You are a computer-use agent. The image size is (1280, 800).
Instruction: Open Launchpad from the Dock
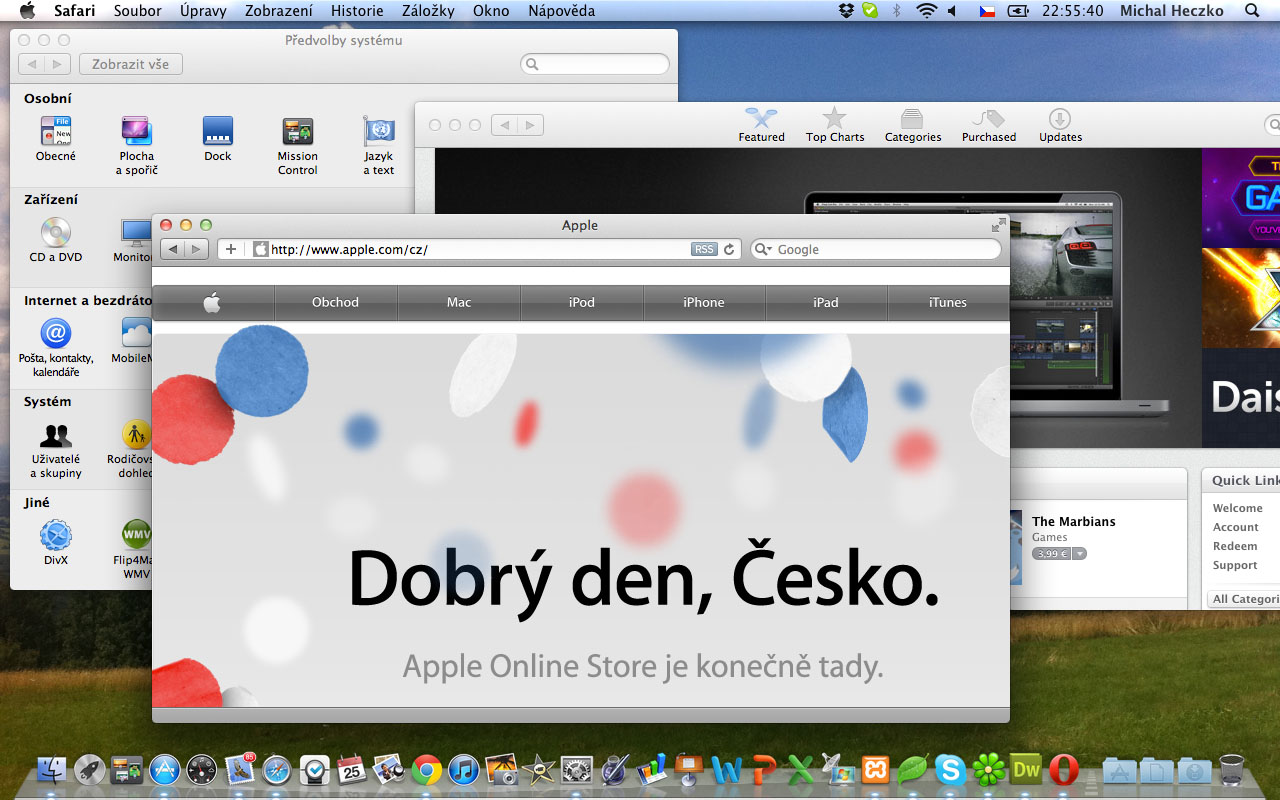[x=90, y=770]
